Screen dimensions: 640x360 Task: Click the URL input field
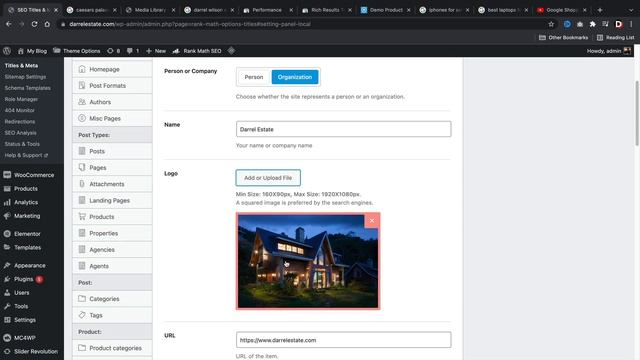[343, 340]
